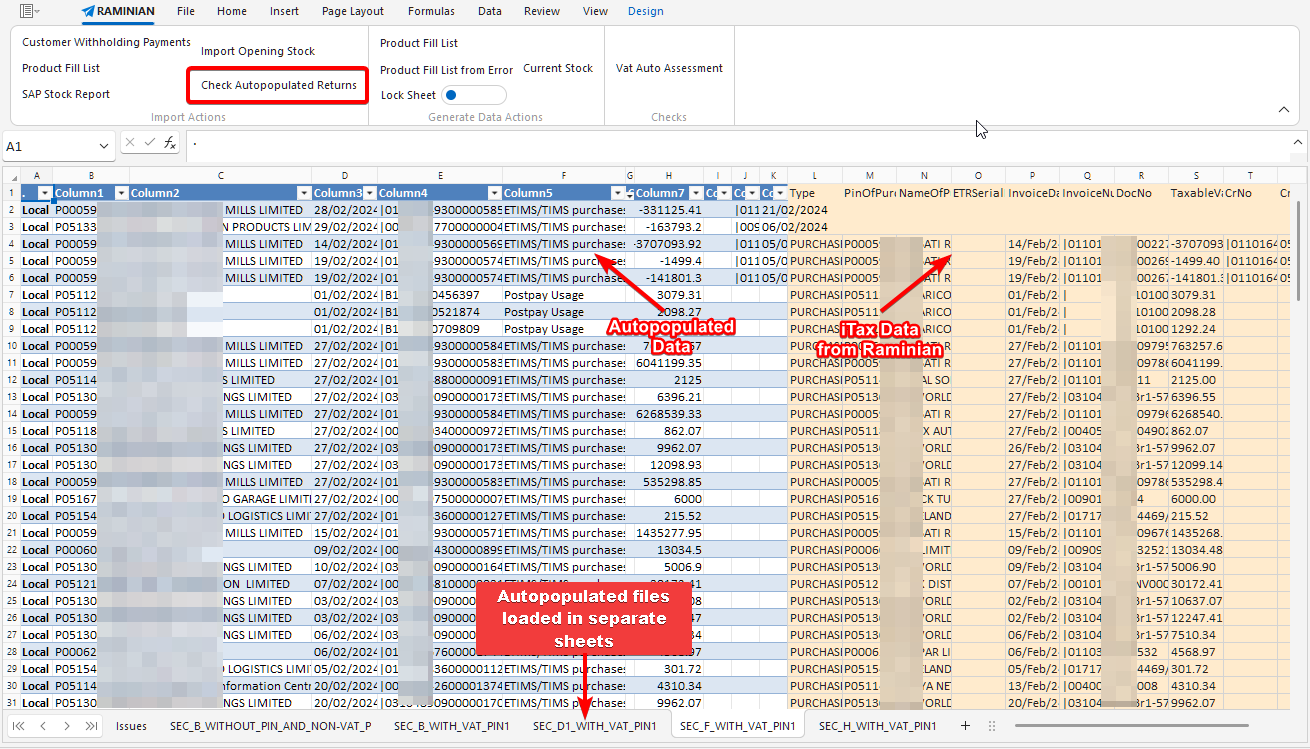Screen dimensions: 1310x749
Task: Switch to the Formulas ribbon tab
Action: click(431, 11)
